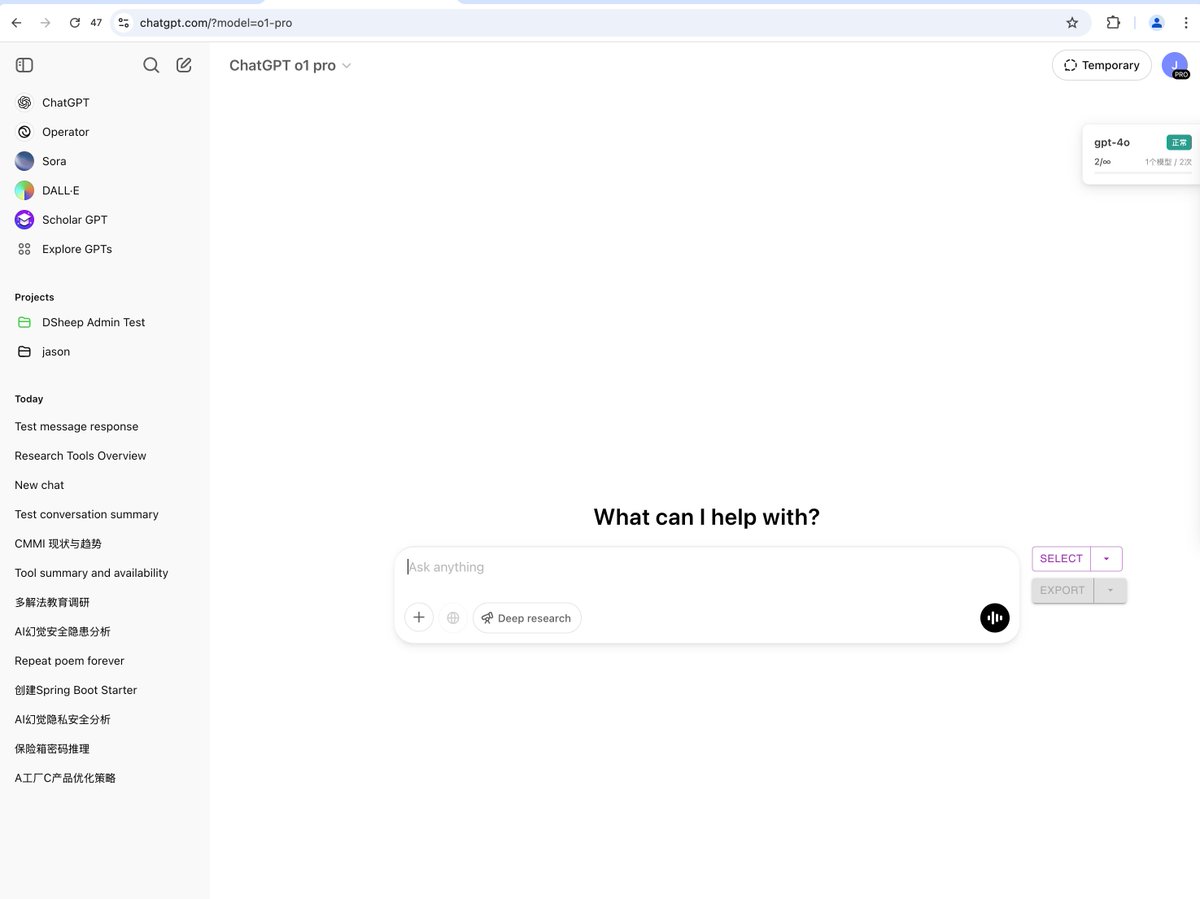Open the profile avatar with PRO badge
This screenshot has height=899, width=1200.
pyautogui.click(x=1175, y=65)
